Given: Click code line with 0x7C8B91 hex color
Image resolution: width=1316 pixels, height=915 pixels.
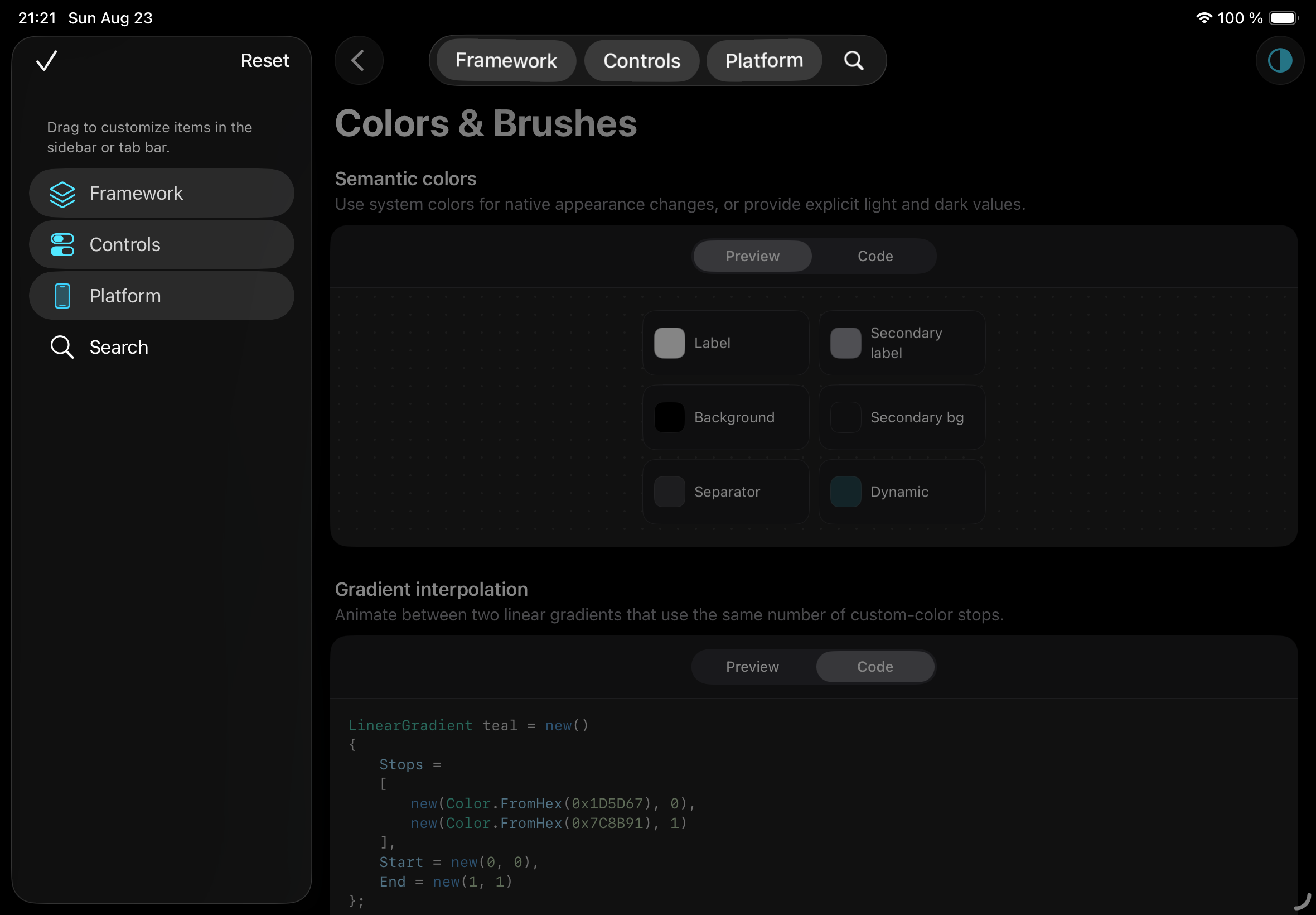Looking at the screenshot, I should point(548,824).
